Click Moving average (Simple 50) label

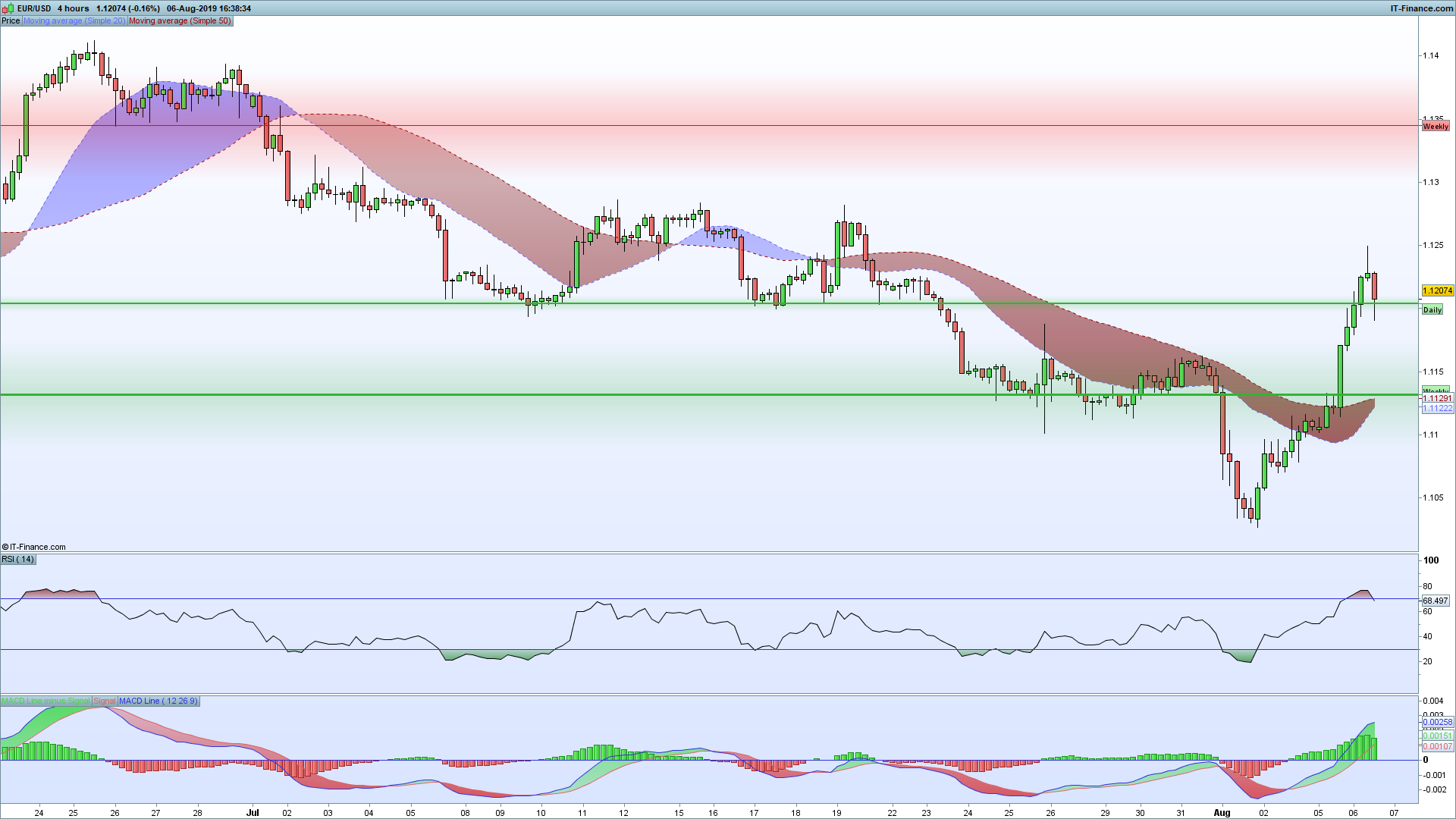coord(180,20)
